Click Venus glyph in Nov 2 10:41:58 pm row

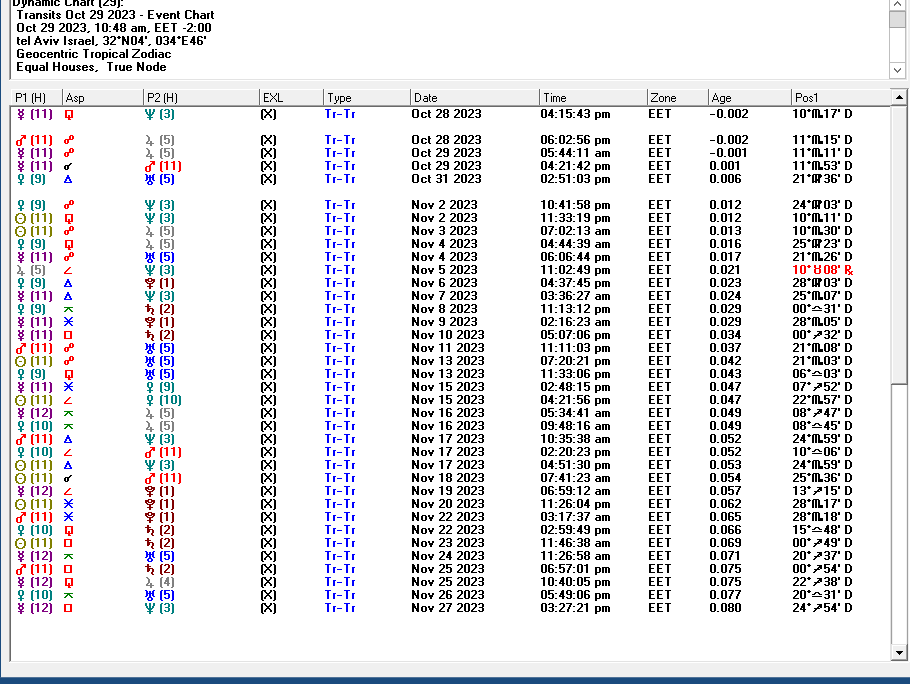coord(21,205)
